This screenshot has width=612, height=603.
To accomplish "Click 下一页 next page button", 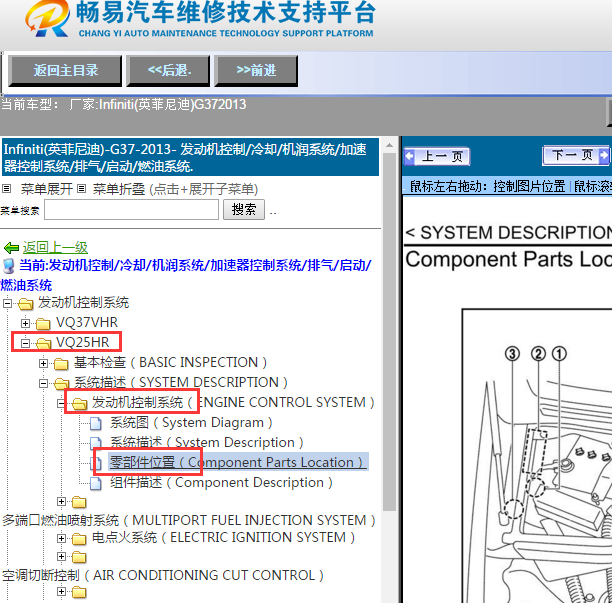I will [576, 155].
